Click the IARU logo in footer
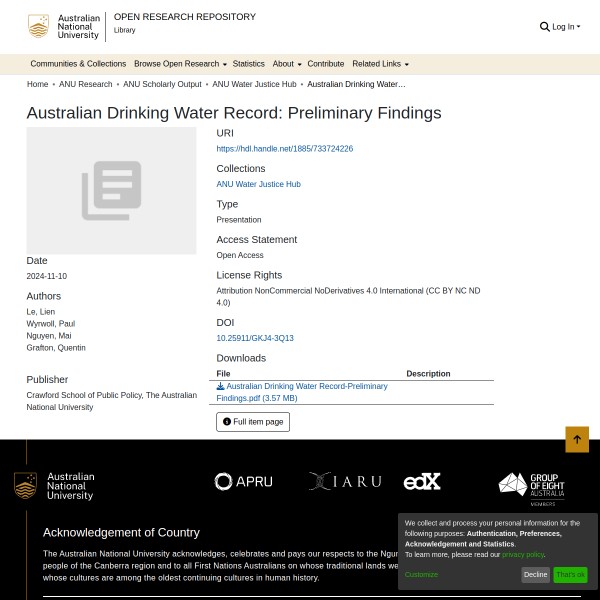The width and height of the screenshot is (600, 600). (x=345, y=481)
